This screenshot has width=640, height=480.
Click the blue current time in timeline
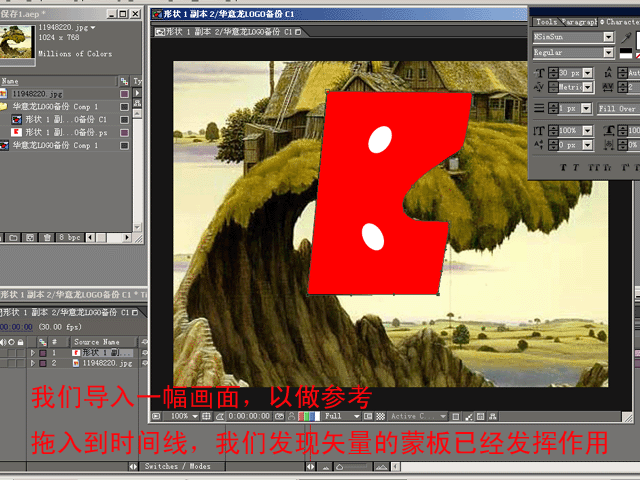pyautogui.click(x=16, y=327)
